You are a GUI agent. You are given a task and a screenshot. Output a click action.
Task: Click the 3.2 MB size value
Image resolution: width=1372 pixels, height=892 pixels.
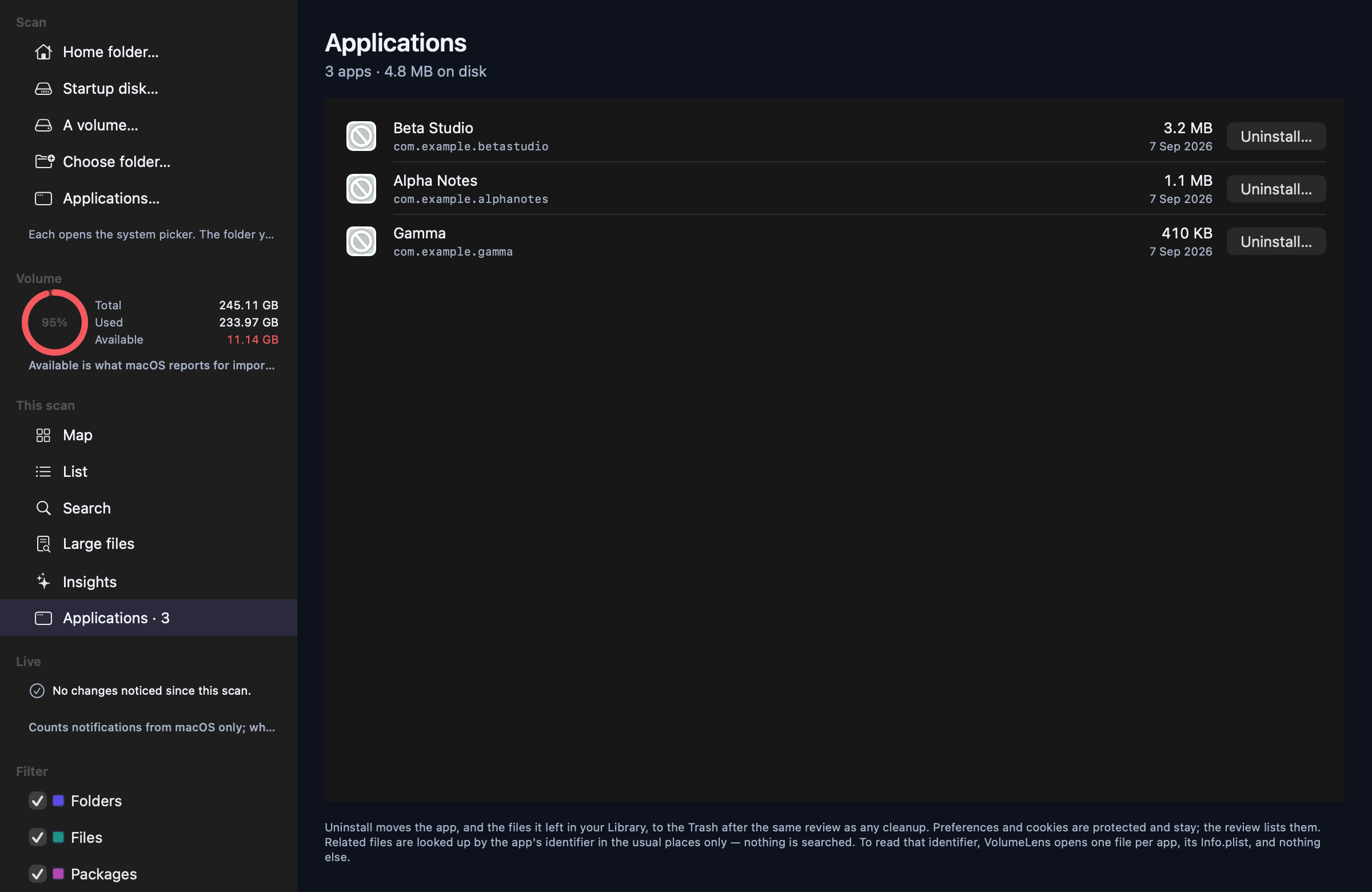(x=1187, y=128)
